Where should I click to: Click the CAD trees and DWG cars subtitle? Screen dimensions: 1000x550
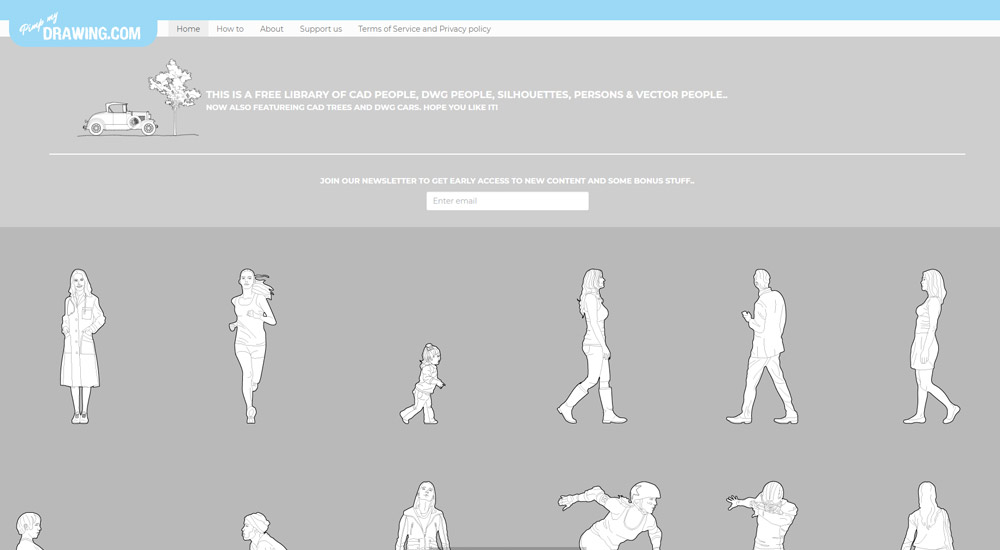(x=351, y=107)
